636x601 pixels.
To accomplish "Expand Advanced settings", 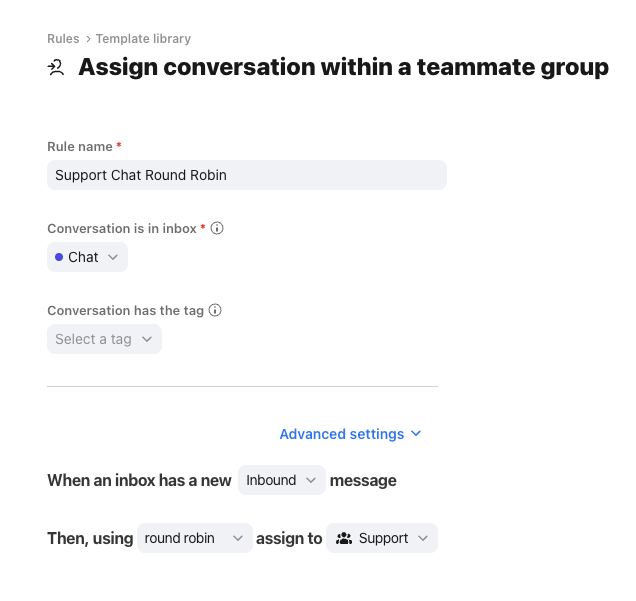I will pos(342,434).
